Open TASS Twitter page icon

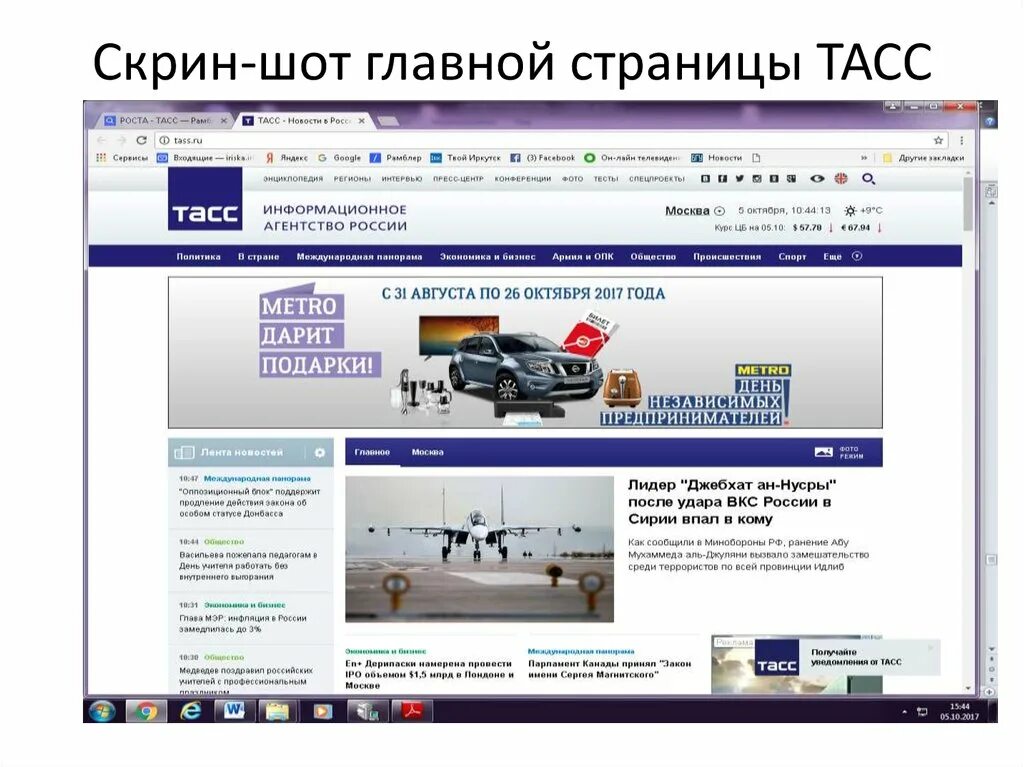[739, 178]
